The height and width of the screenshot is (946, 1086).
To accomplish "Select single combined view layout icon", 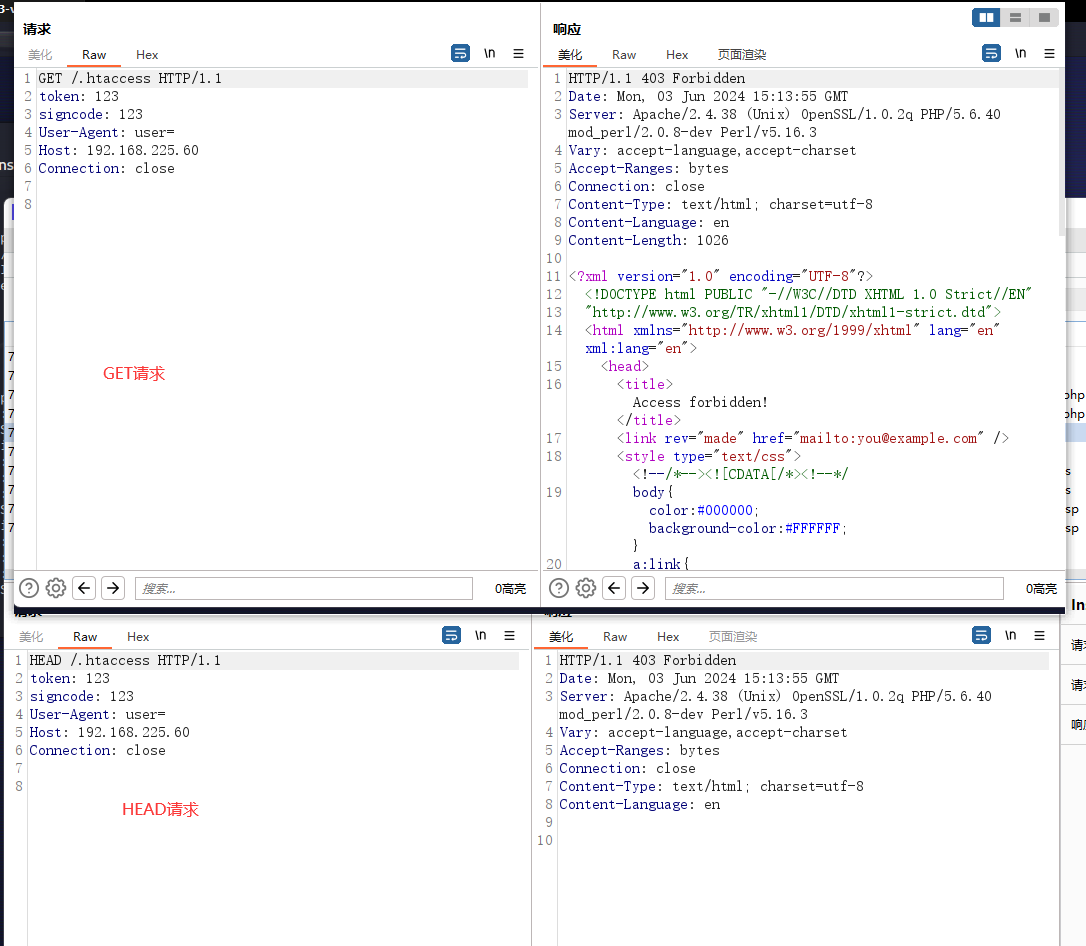I will tap(1044, 17).
